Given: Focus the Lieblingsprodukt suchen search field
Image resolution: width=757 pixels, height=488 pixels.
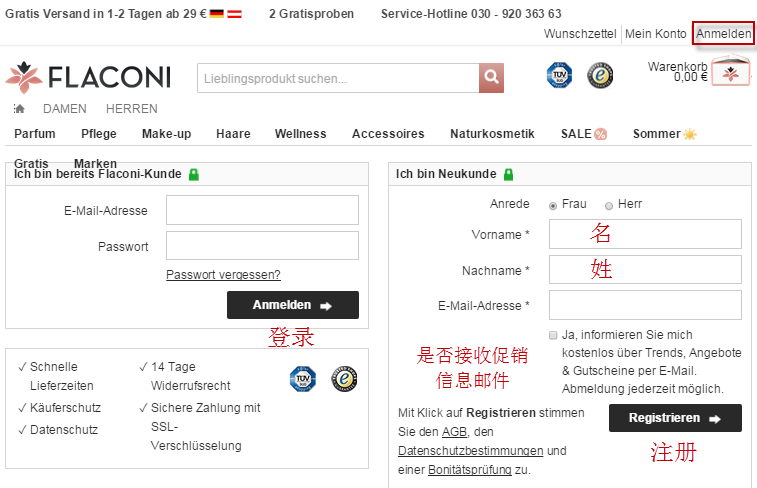Looking at the screenshot, I should point(338,78).
